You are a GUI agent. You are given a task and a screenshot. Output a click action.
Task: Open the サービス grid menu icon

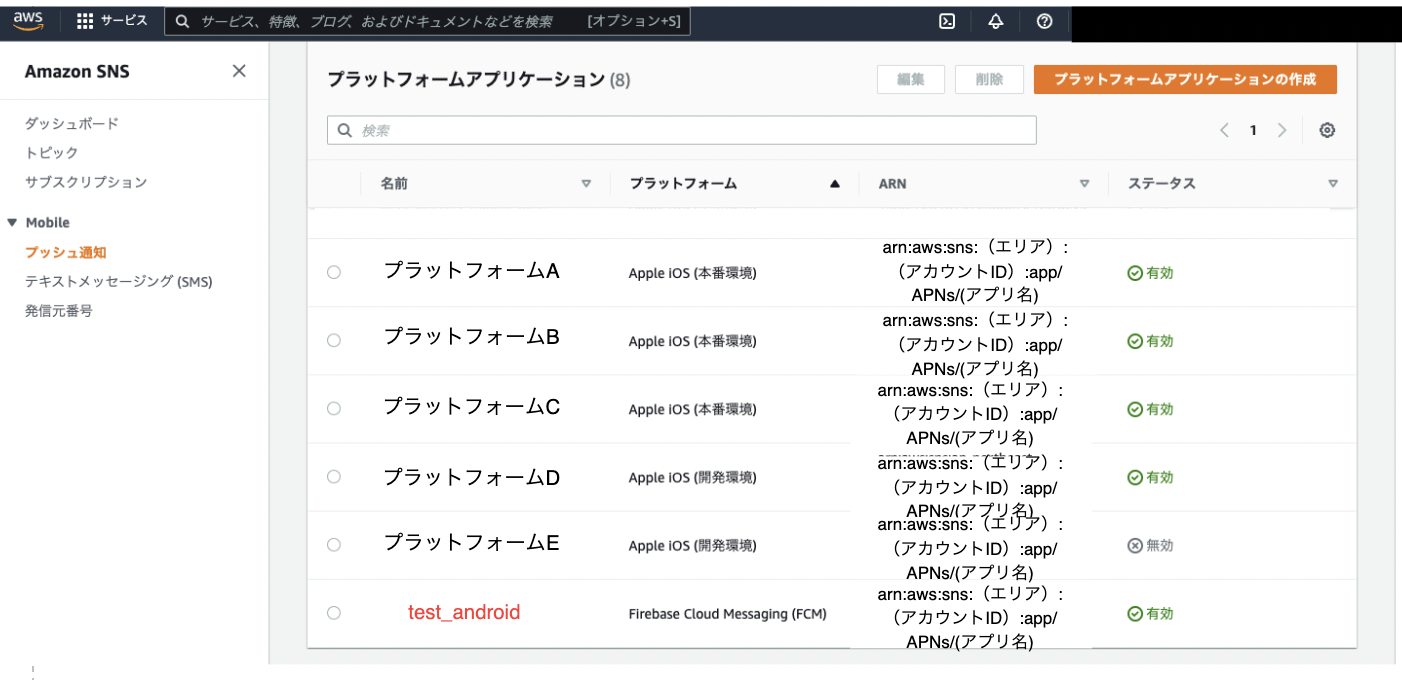(x=85, y=21)
